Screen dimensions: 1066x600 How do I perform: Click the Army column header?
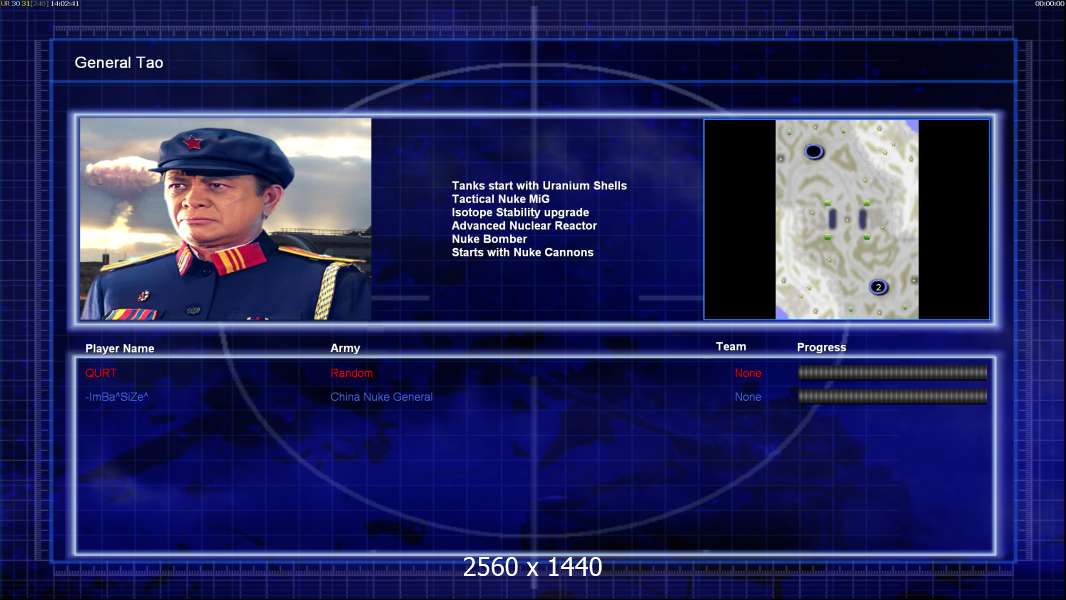point(345,348)
